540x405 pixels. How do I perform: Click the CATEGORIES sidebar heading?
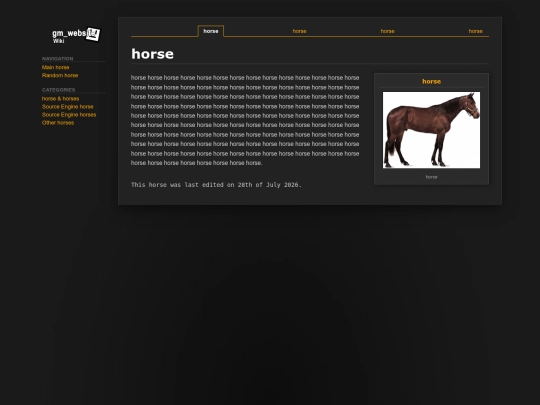click(x=59, y=90)
